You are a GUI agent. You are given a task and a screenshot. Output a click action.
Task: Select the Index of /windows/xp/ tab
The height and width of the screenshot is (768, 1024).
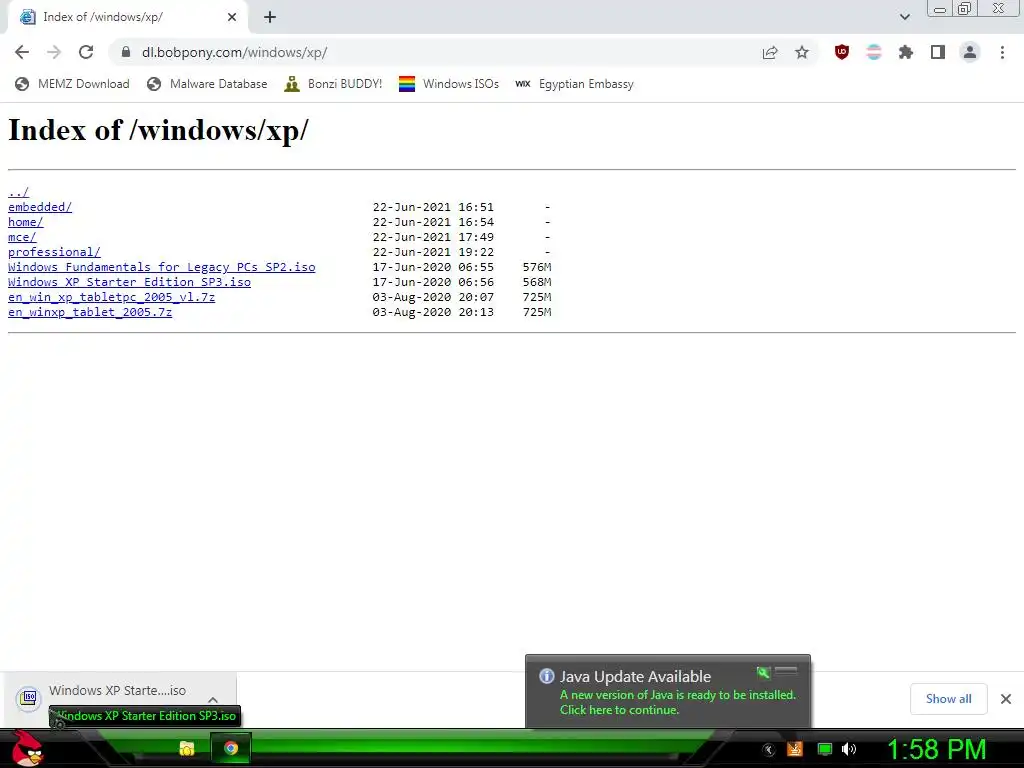(128, 18)
